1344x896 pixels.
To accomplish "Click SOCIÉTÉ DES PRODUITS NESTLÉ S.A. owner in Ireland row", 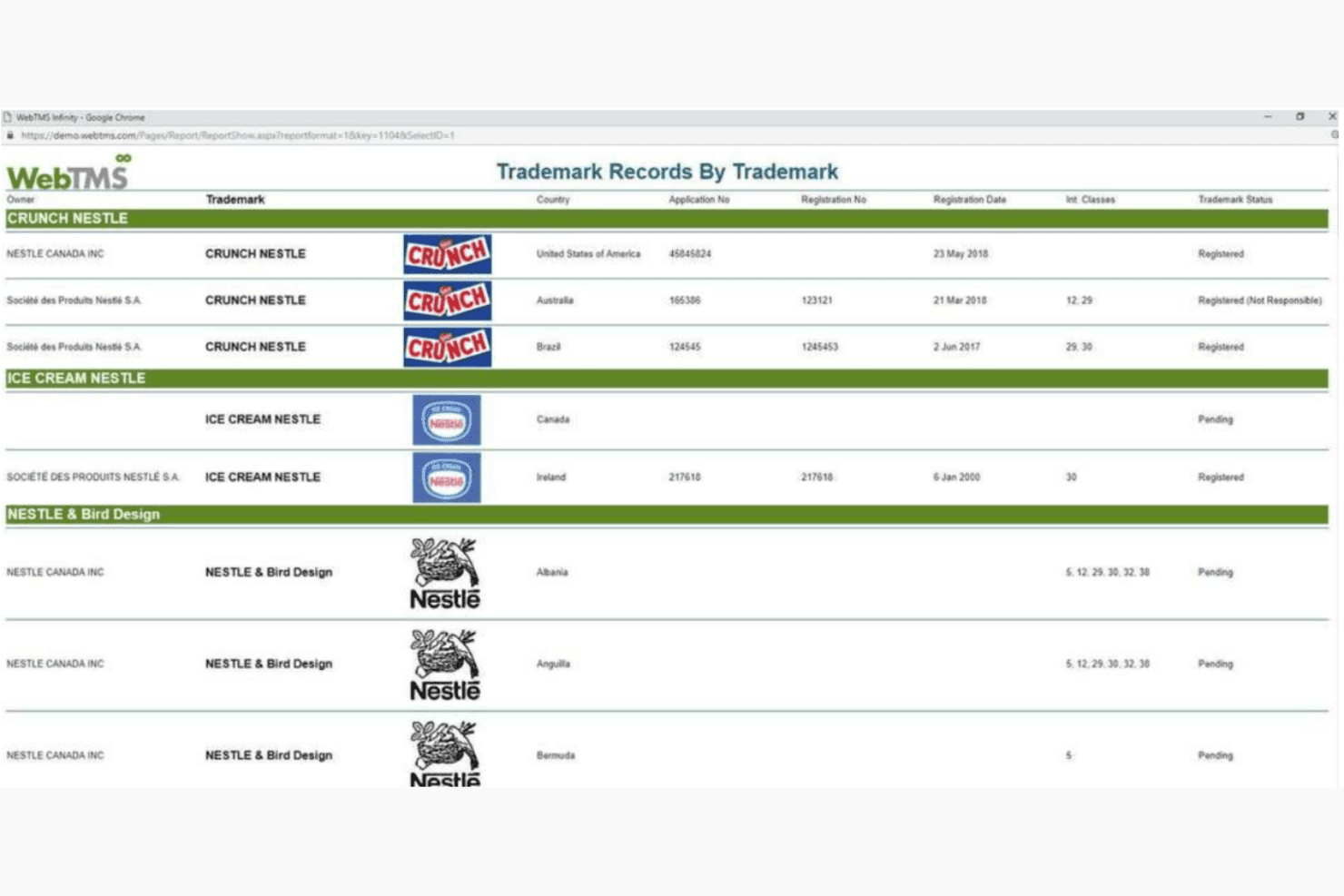I will (x=94, y=478).
